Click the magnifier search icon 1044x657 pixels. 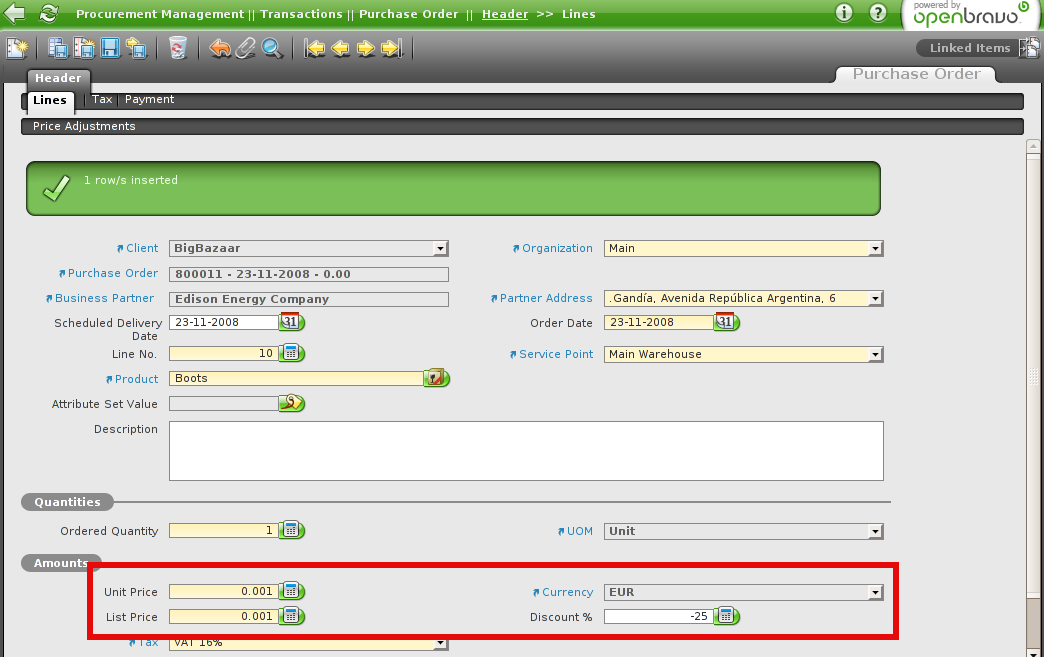coord(271,48)
